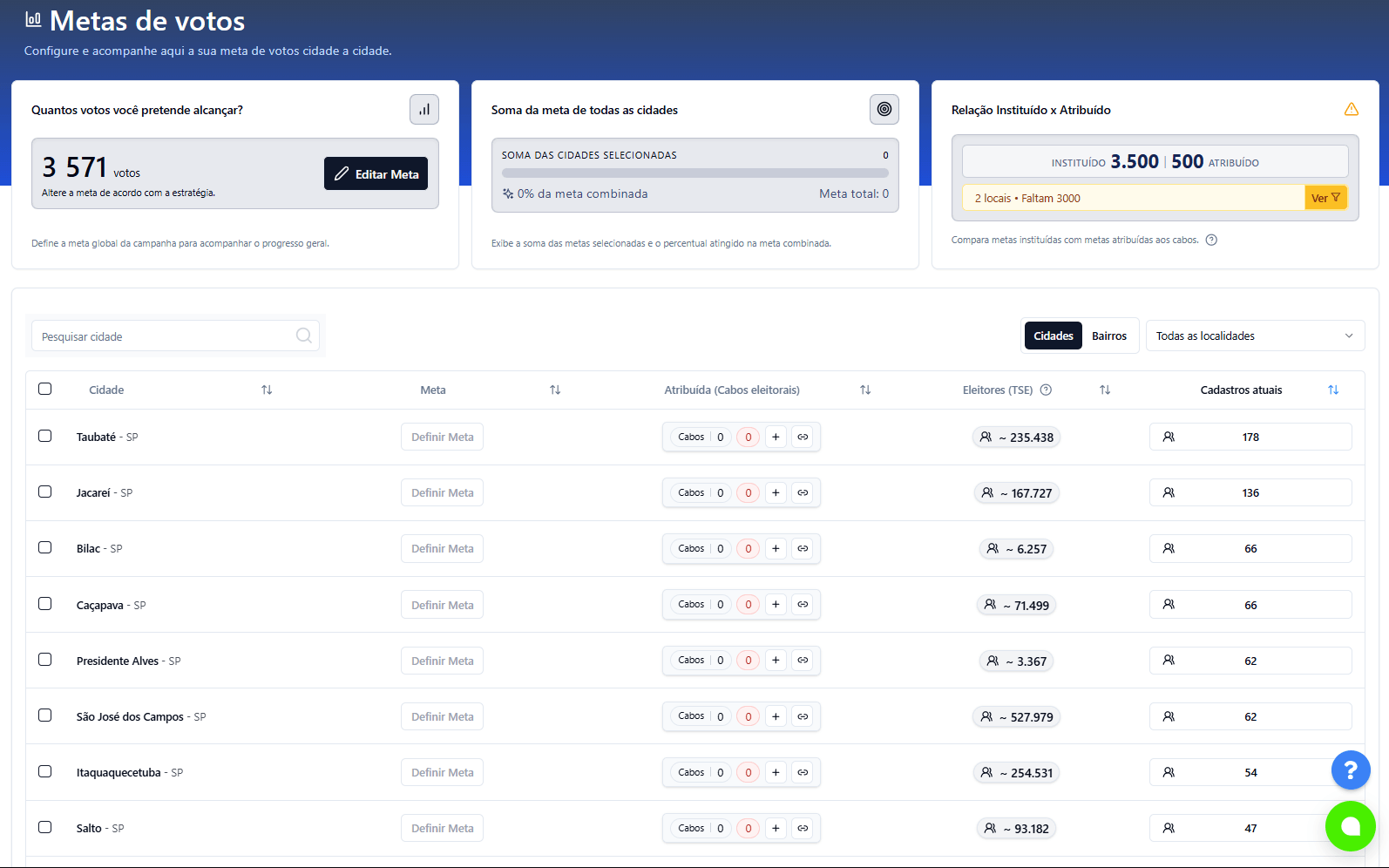The height and width of the screenshot is (868, 1389).
Task: Click the link icon in the Bilac row
Action: tap(803, 548)
